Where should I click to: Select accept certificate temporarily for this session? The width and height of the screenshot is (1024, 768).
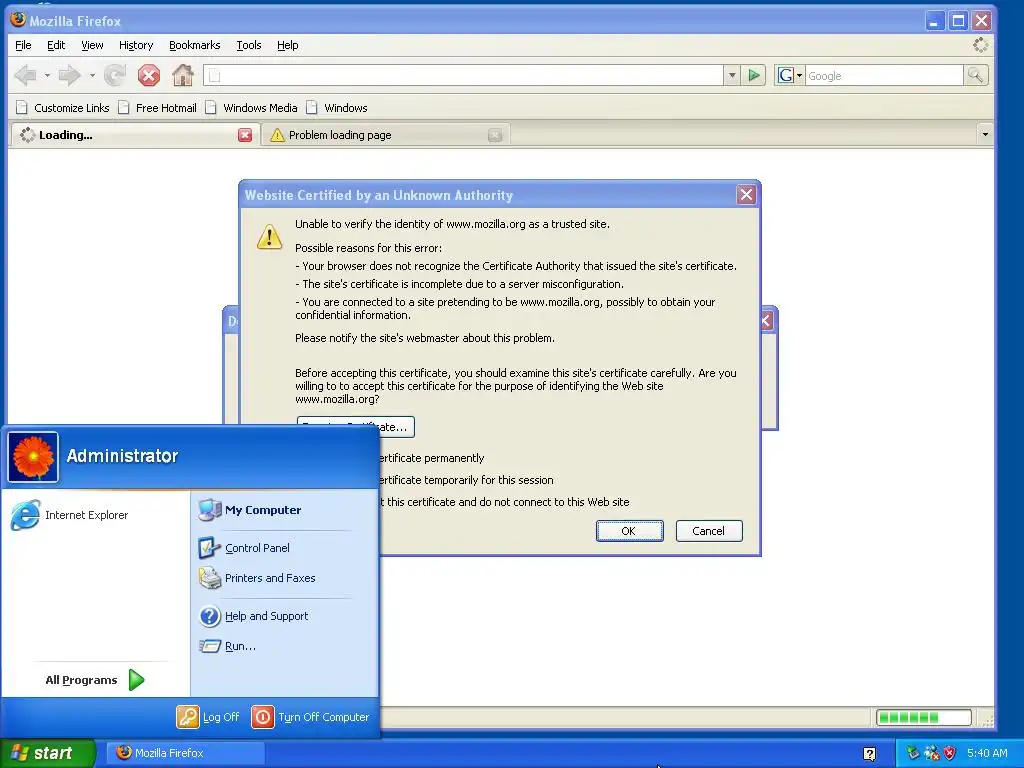(466, 480)
